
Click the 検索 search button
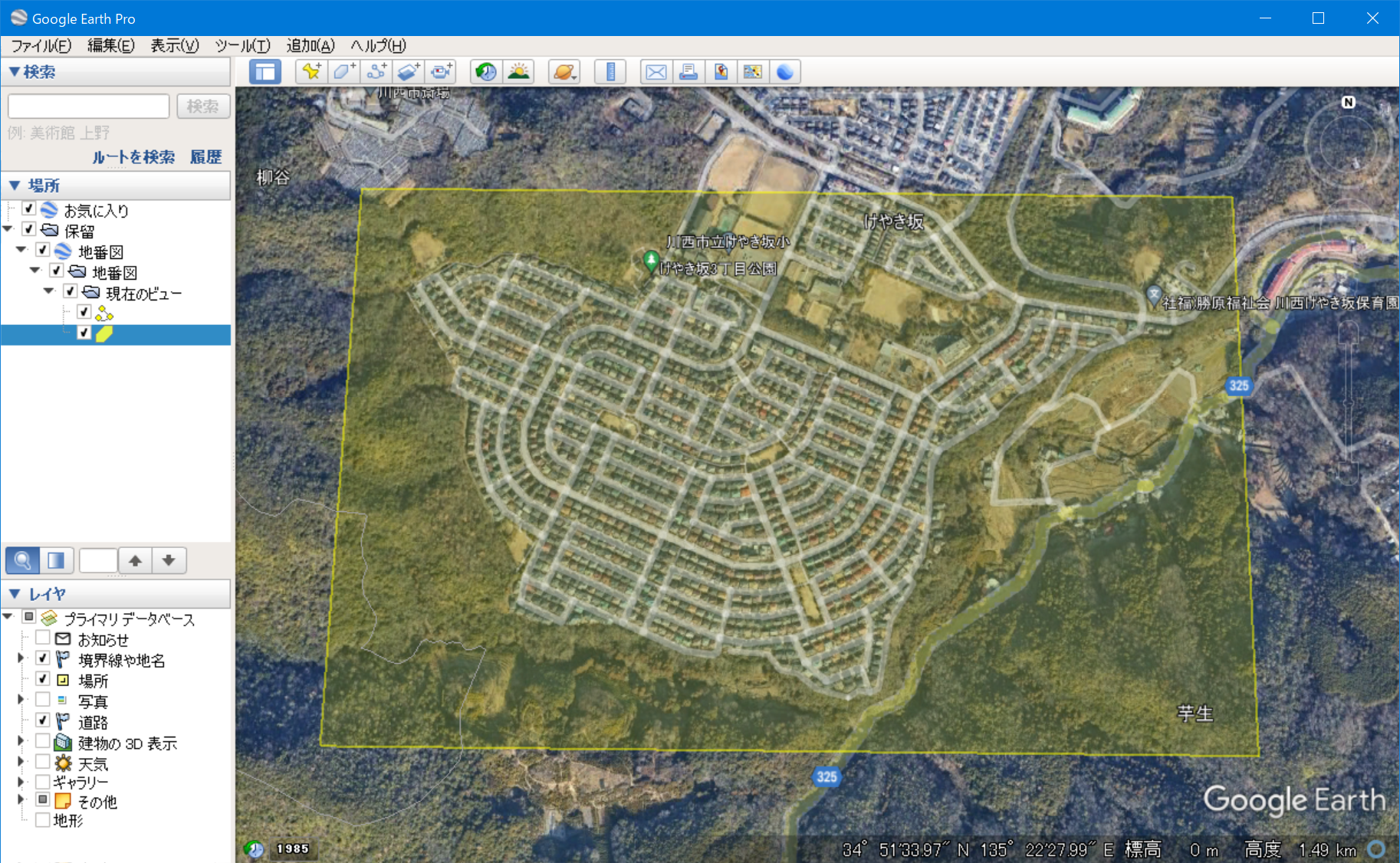pyautogui.click(x=203, y=107)
